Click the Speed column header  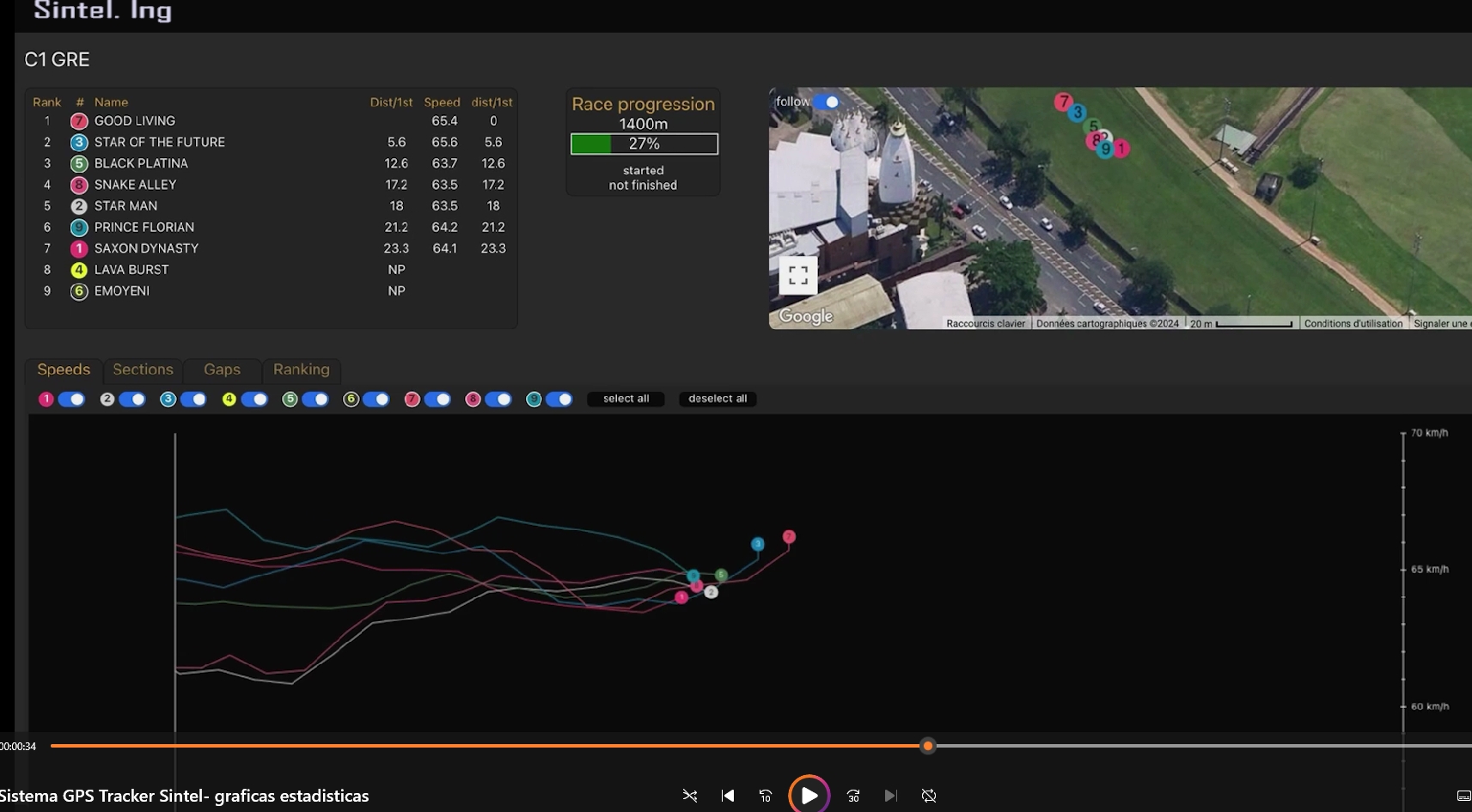pyautogui.click(x=442, y=102)
